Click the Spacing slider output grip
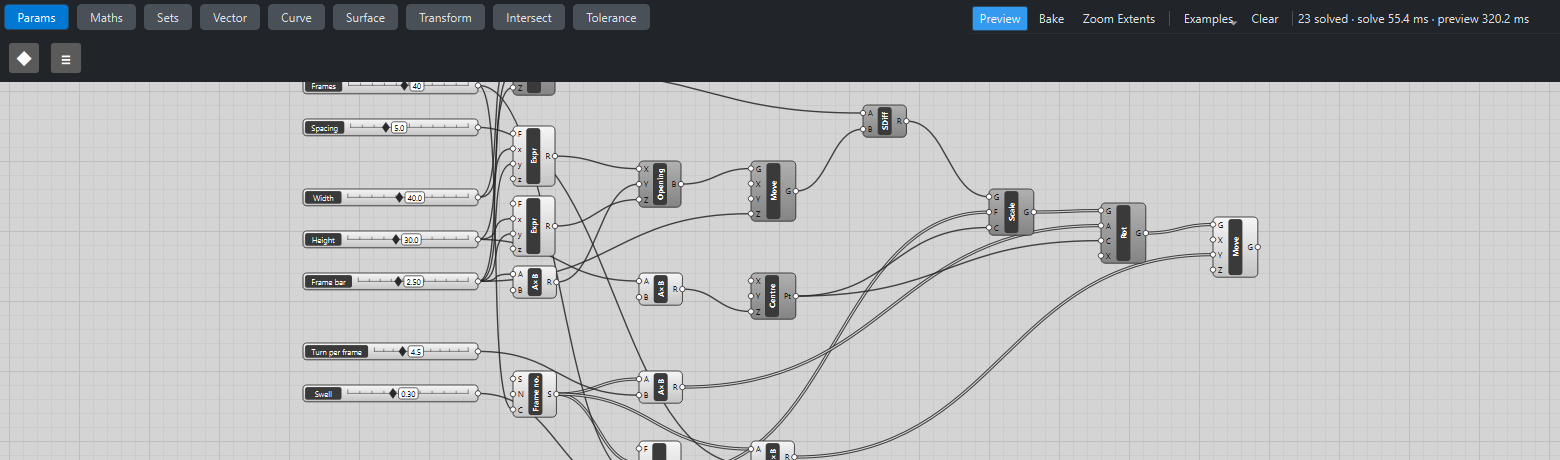This screenshot has height=460, width=1560. click(x=478, y=128)
